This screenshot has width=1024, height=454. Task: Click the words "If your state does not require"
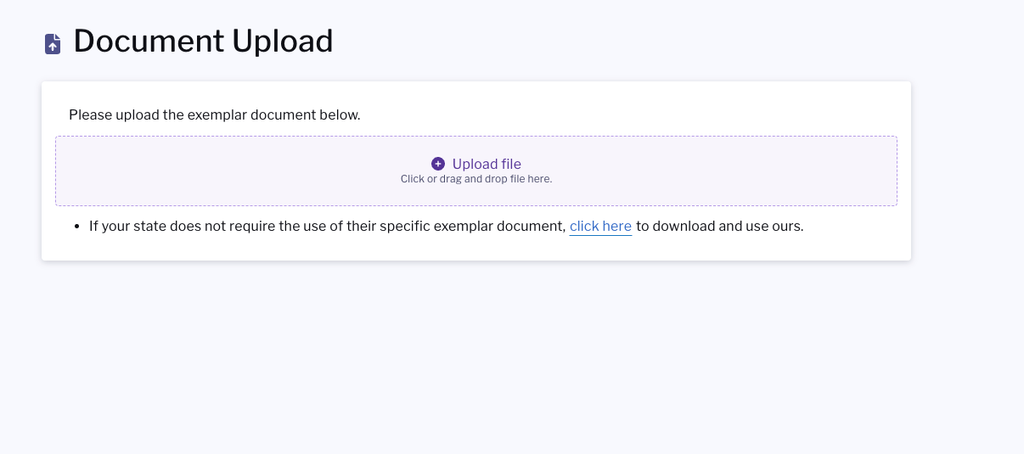[x=181, y=227]
